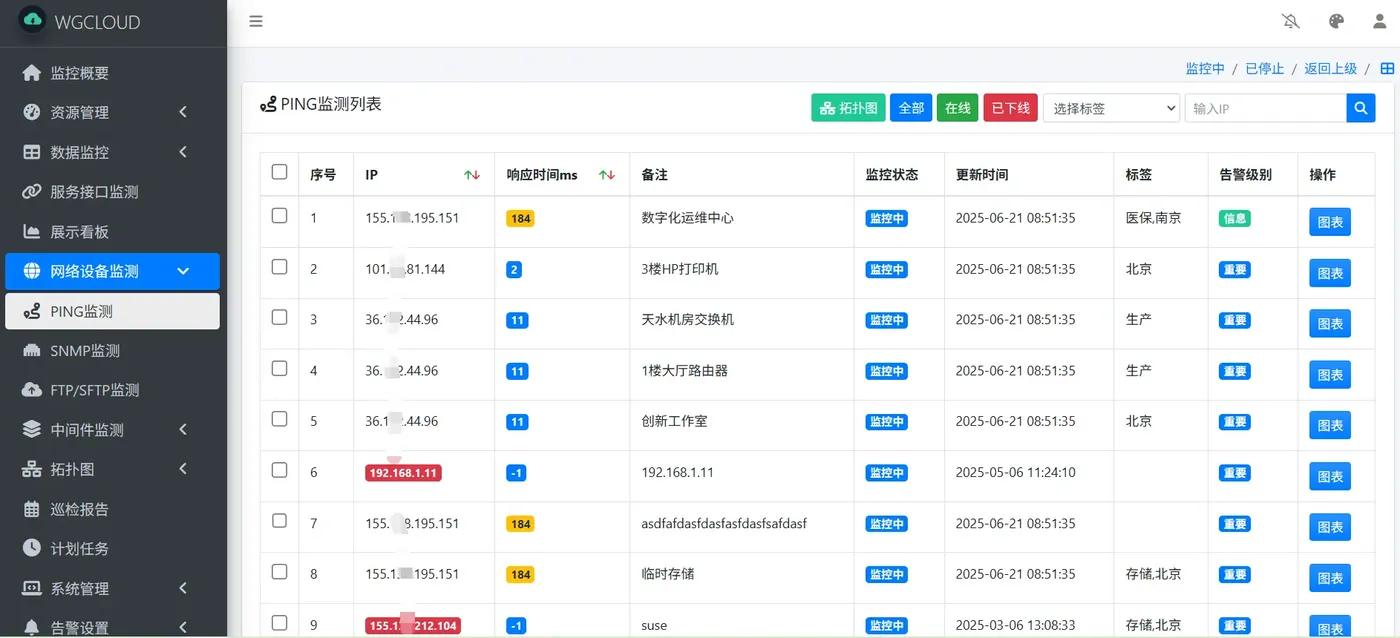The image size is (1400, 638).
Task: Open the 选择标签 dropdown
Action: pos(1112,108)
